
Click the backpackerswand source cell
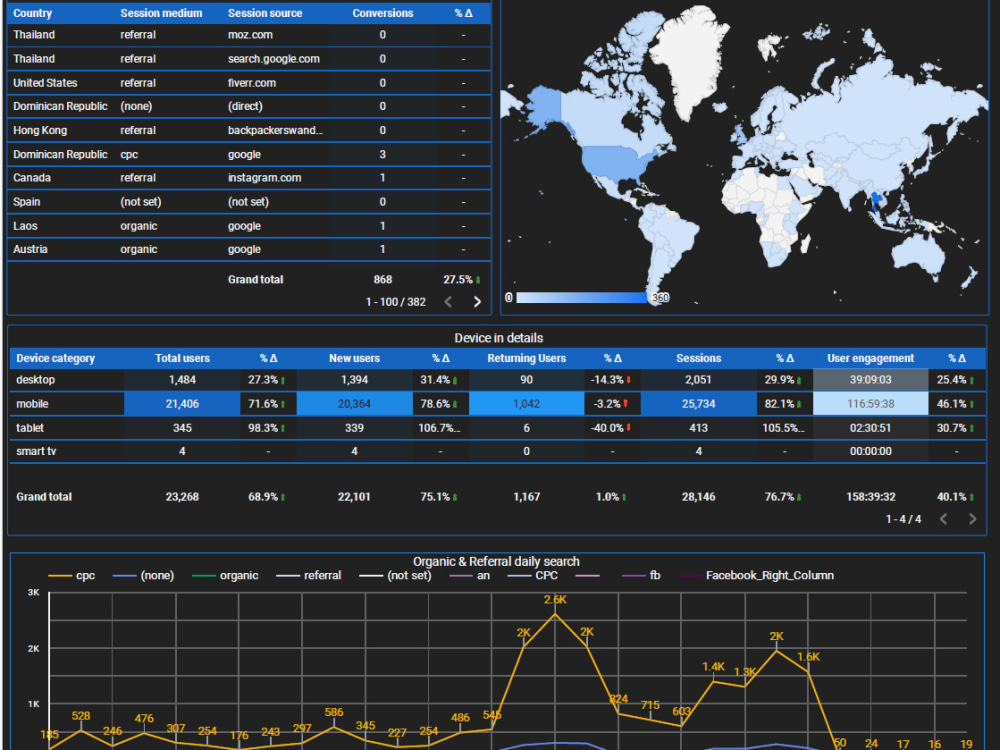click(276, 130)
